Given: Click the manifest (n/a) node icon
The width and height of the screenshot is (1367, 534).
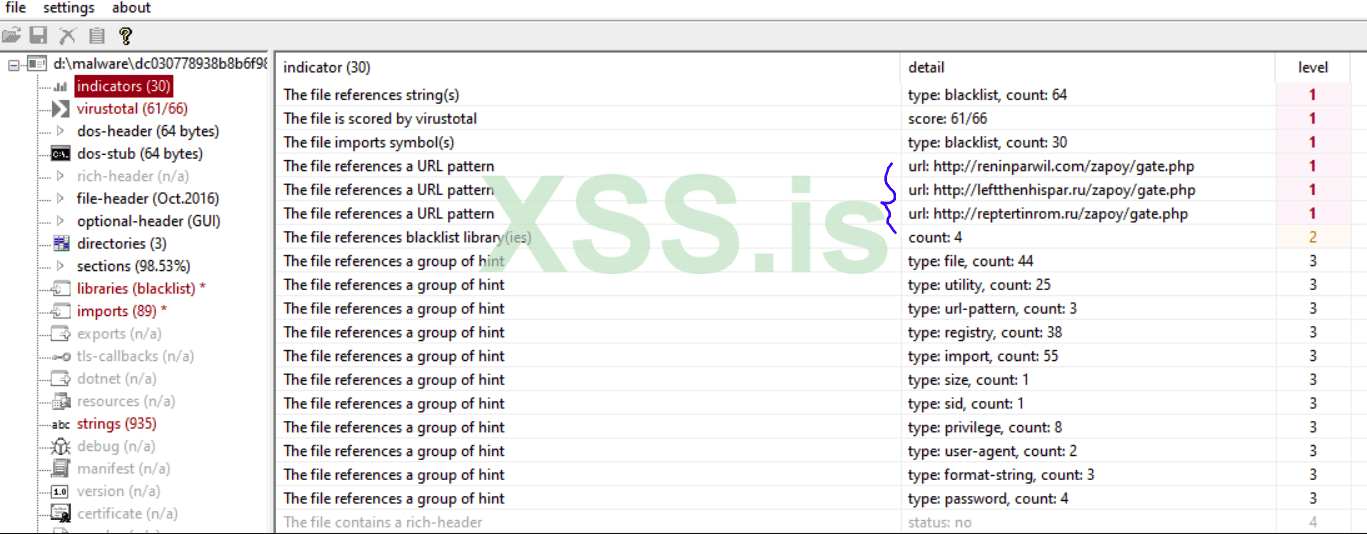Looking at the screenshot, I should pos(60,469).
